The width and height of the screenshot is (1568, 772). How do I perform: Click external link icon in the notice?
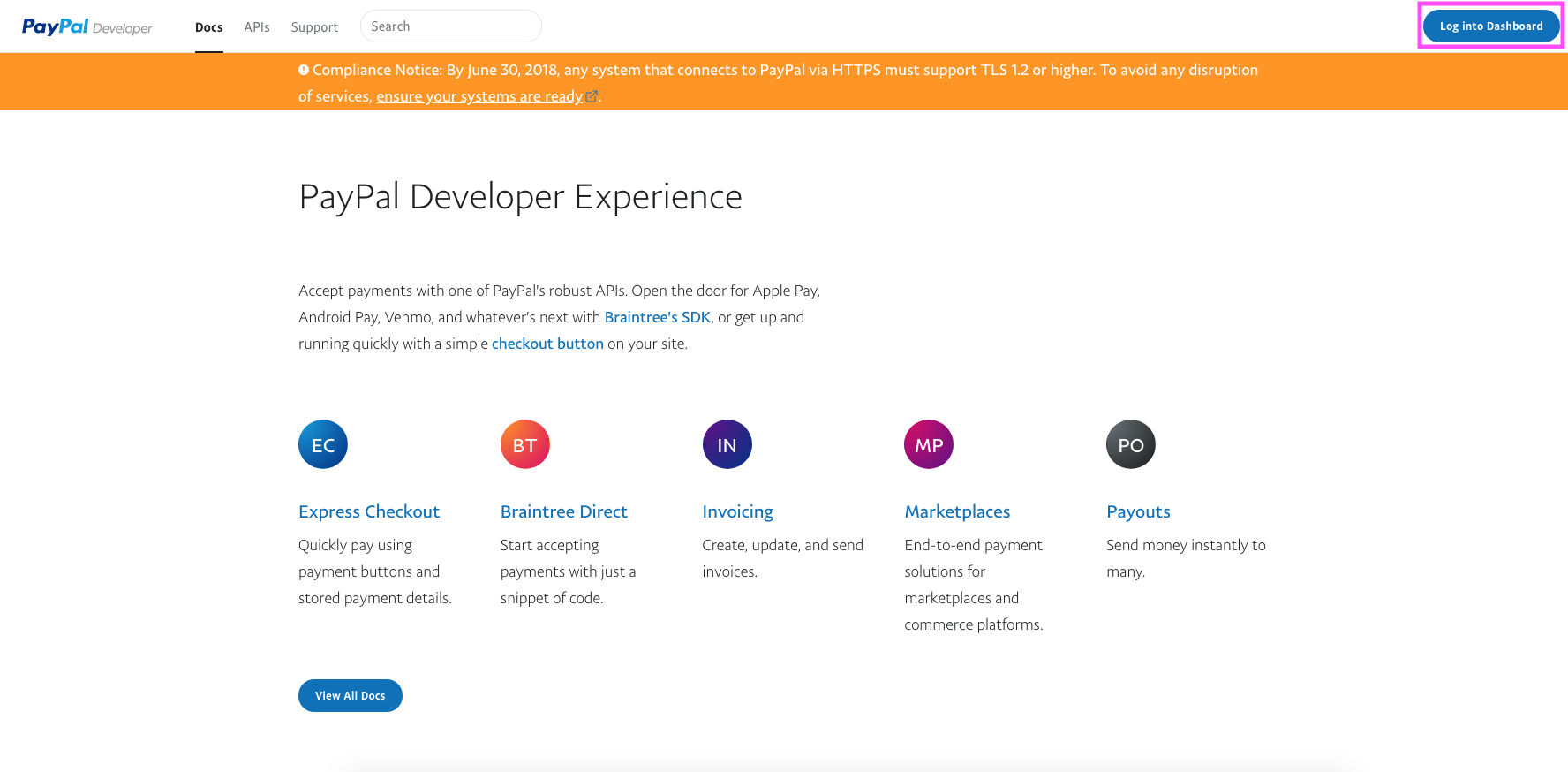[592, 96]
